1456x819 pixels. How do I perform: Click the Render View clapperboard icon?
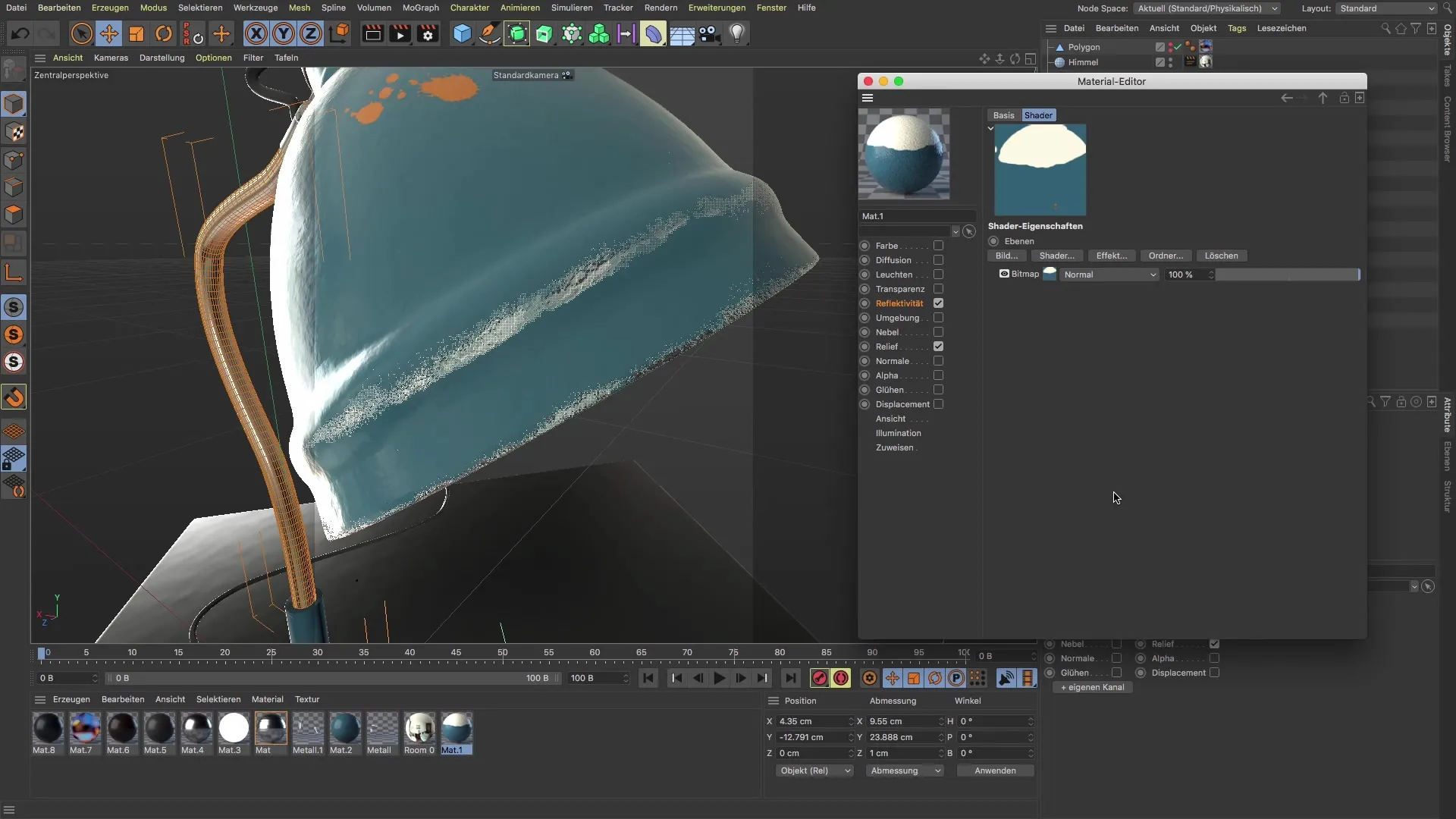372,33
